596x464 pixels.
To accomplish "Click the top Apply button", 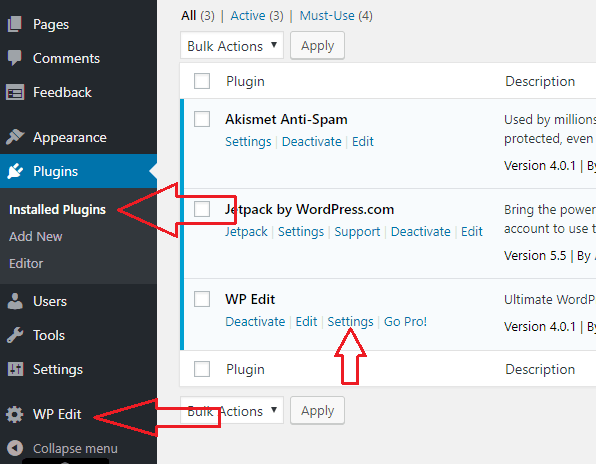I will (317, 46).
